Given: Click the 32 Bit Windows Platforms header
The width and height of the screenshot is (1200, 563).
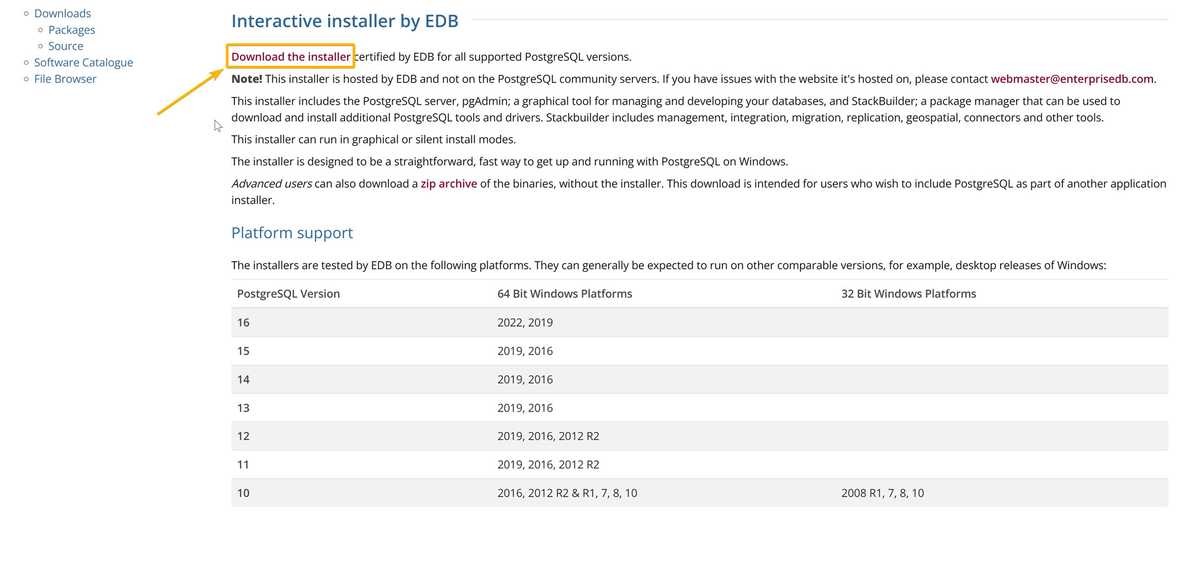Looking at the screenshot, I should 908,294.
